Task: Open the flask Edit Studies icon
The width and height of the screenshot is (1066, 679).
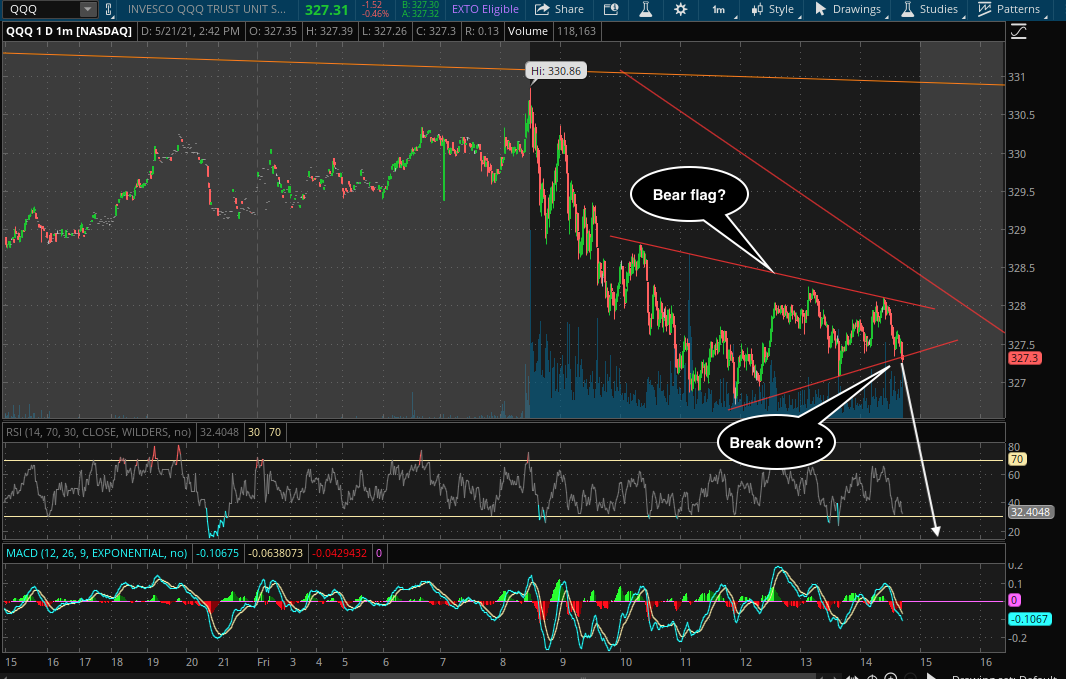Action: [645, 9]
